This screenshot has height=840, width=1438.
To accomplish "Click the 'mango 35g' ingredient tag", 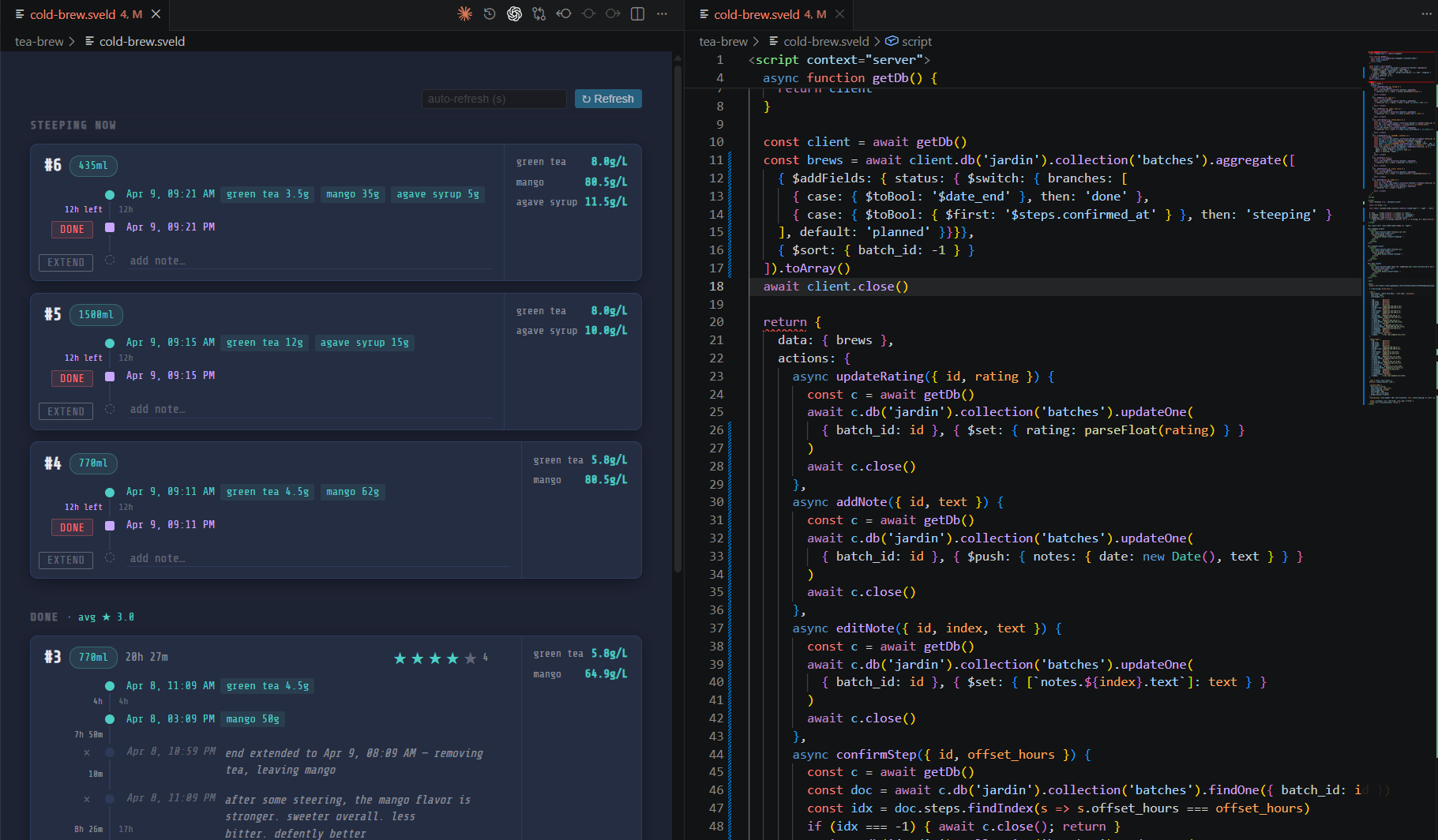I will click(x=352, y=194).
